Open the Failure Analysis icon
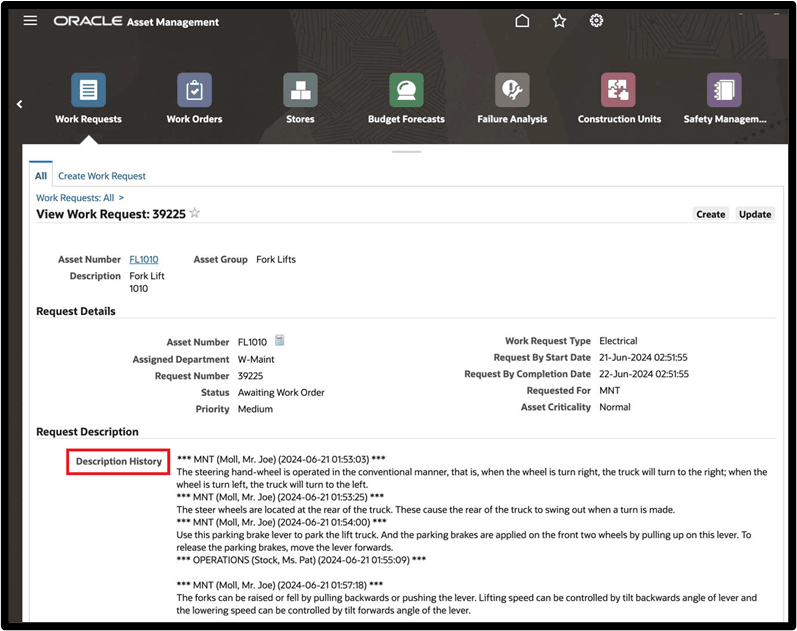This screenshot has height=631, width=797. point(512,90)
